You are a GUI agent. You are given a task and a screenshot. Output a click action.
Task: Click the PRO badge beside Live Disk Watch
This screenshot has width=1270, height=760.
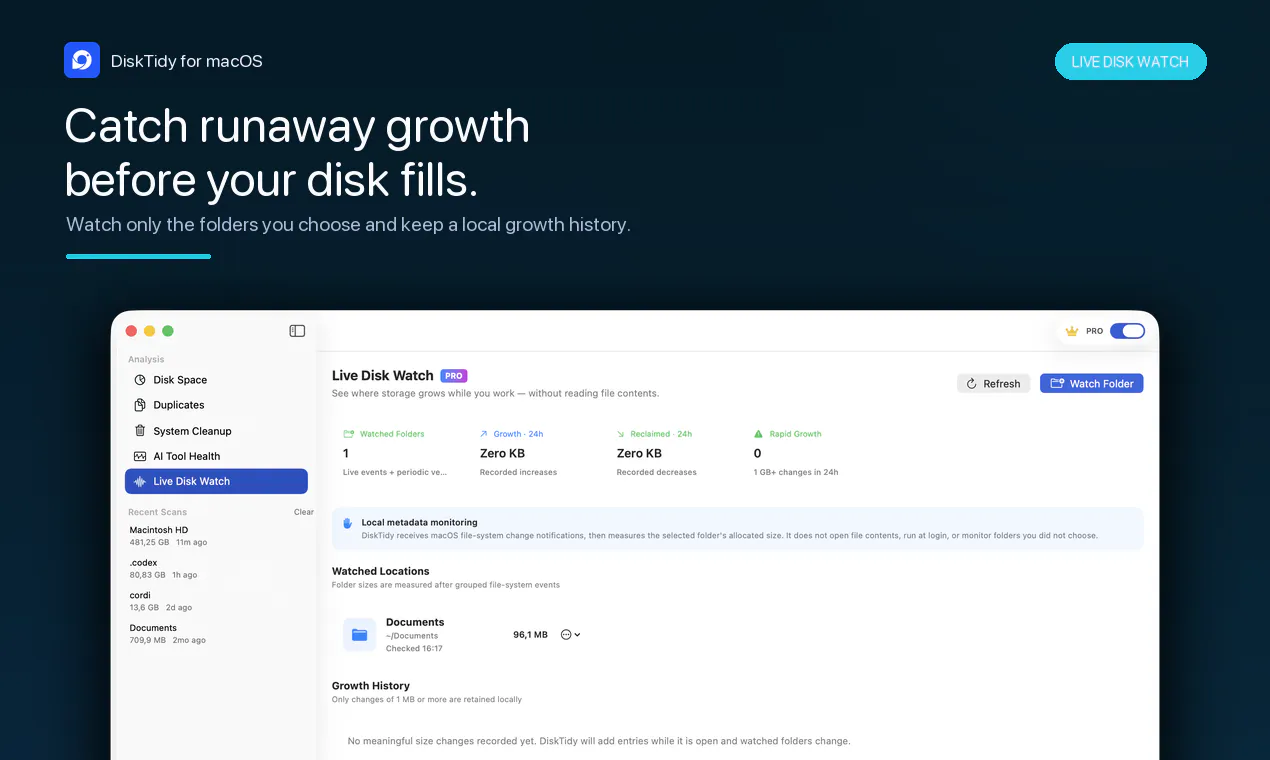(454, 376)
